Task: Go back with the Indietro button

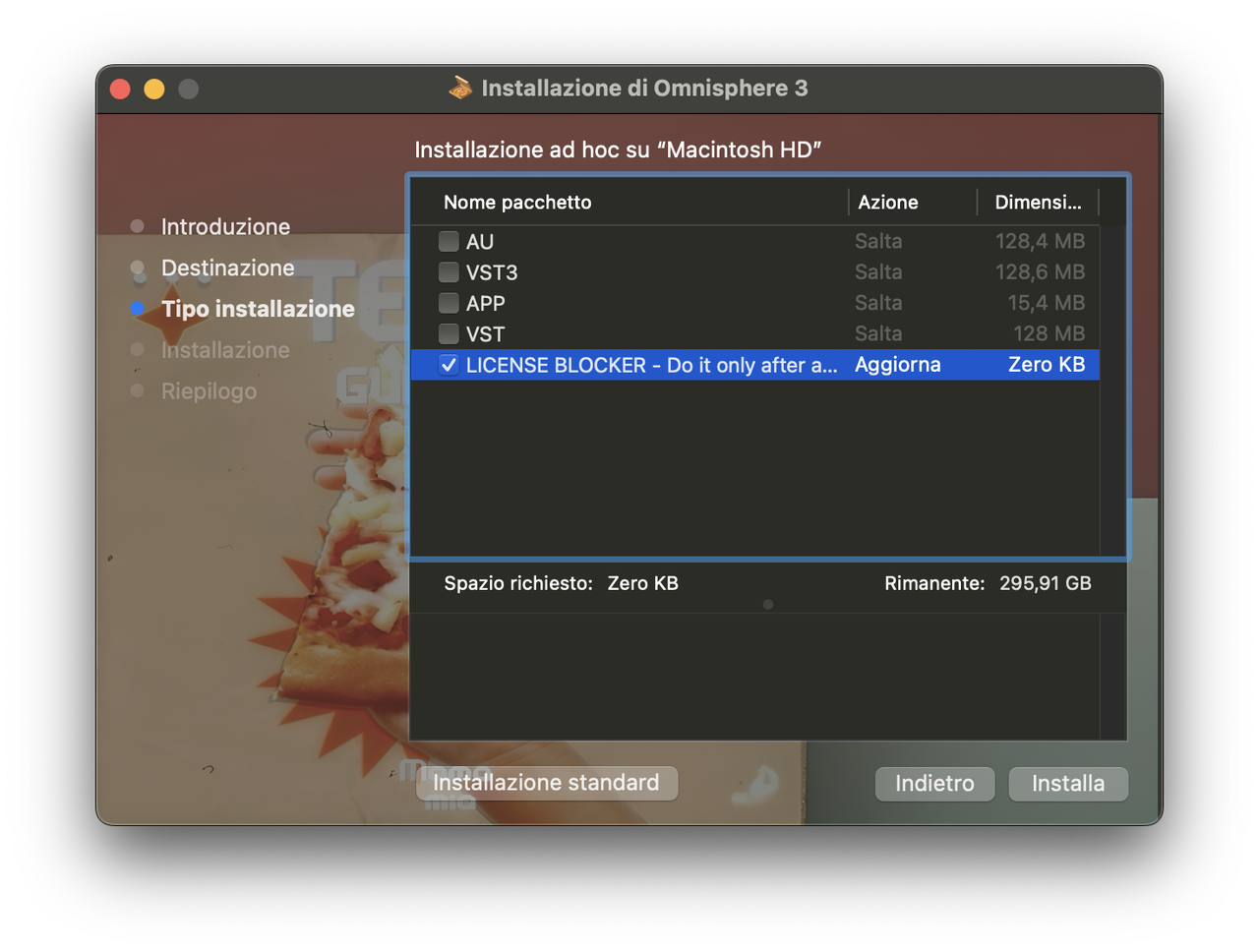Action: coord(934,784)
